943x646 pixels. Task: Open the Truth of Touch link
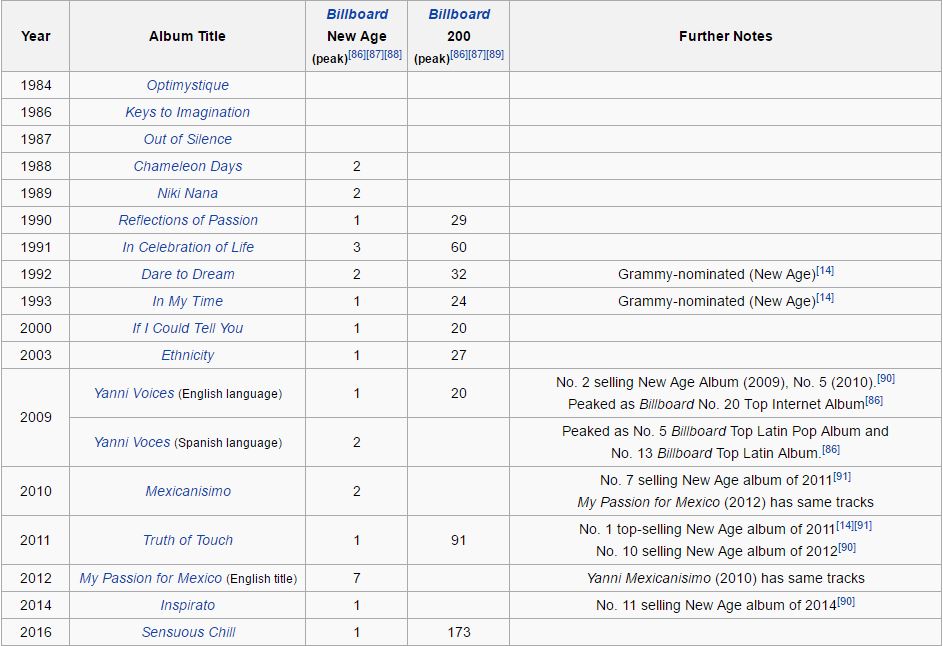(x=187, y=540)
